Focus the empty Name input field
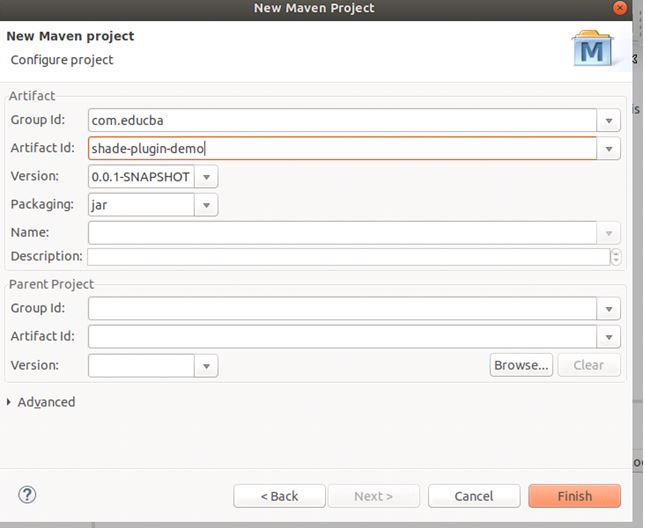 point(342,233)
